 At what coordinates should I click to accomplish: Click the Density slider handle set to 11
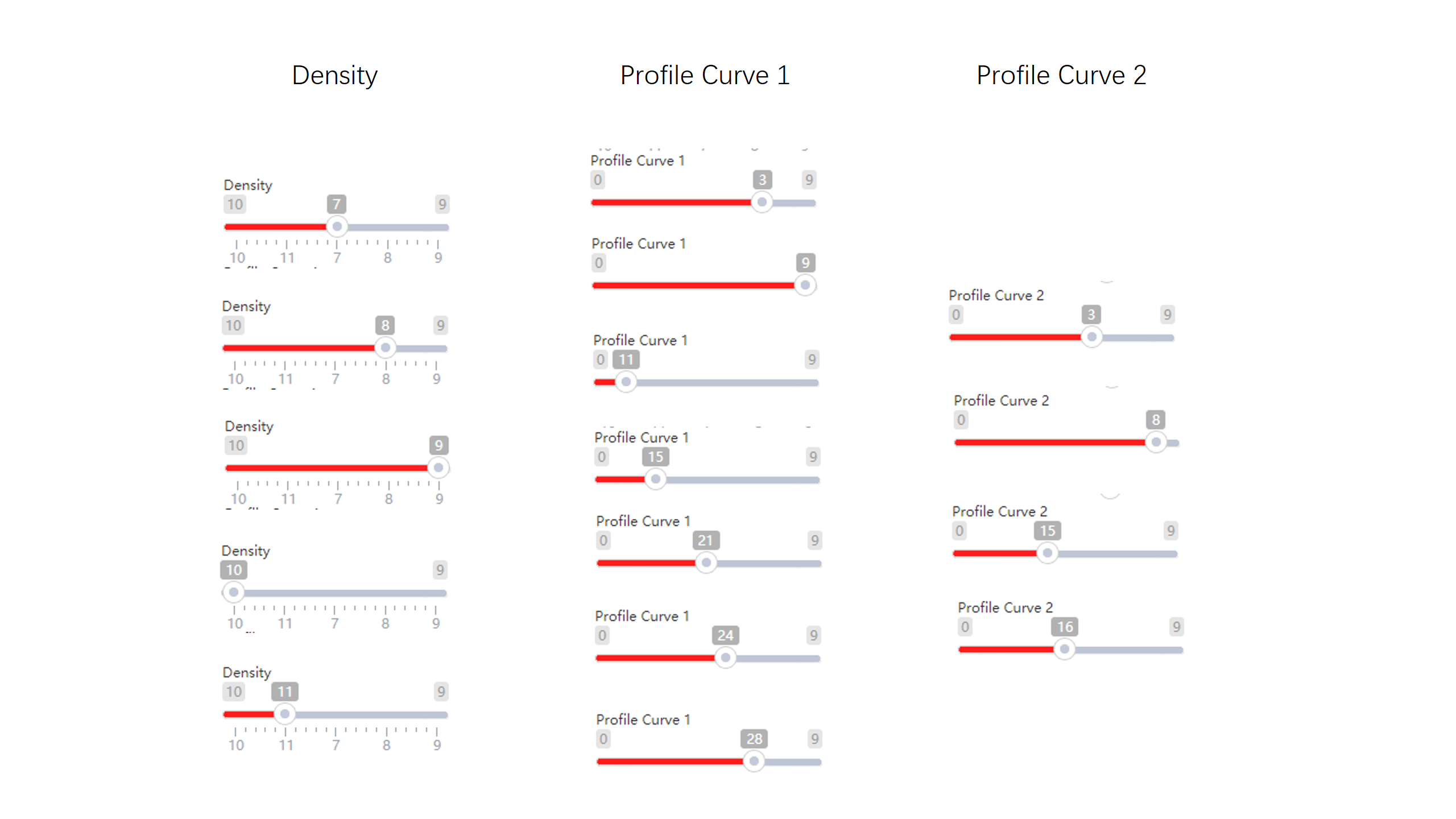(285, 714)
